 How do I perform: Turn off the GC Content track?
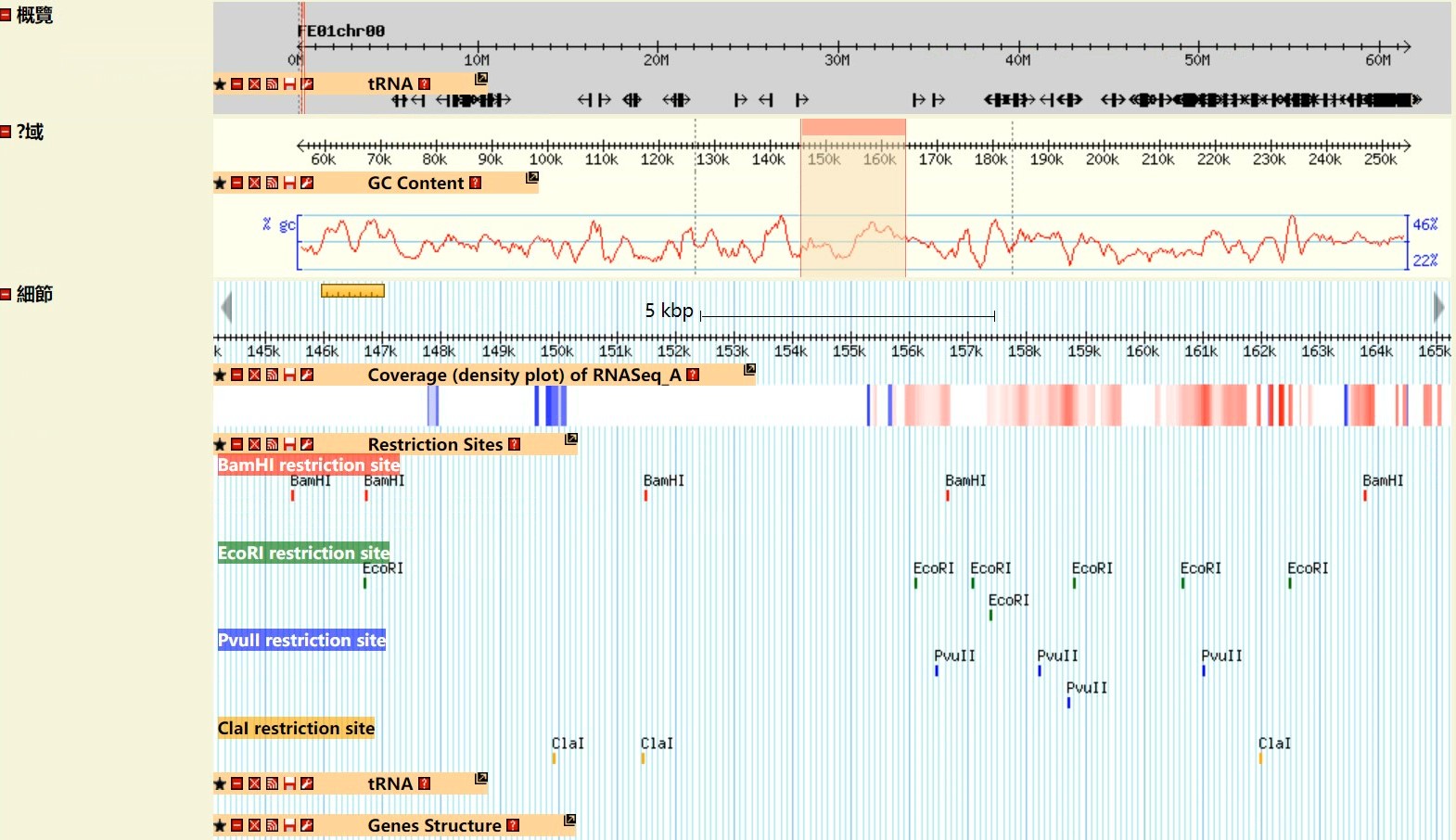[254, 184]
